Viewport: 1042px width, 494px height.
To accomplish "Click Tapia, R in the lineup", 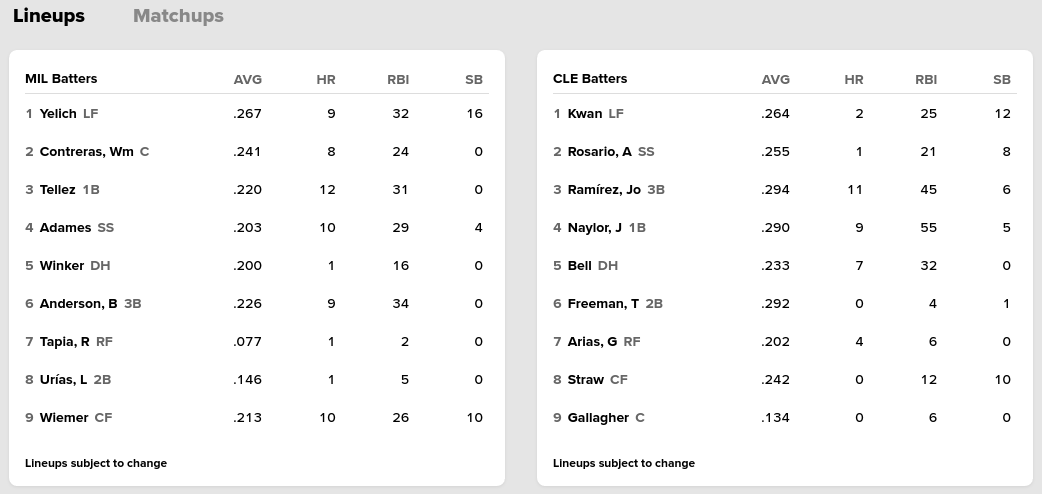I will (x=64, y=342).
